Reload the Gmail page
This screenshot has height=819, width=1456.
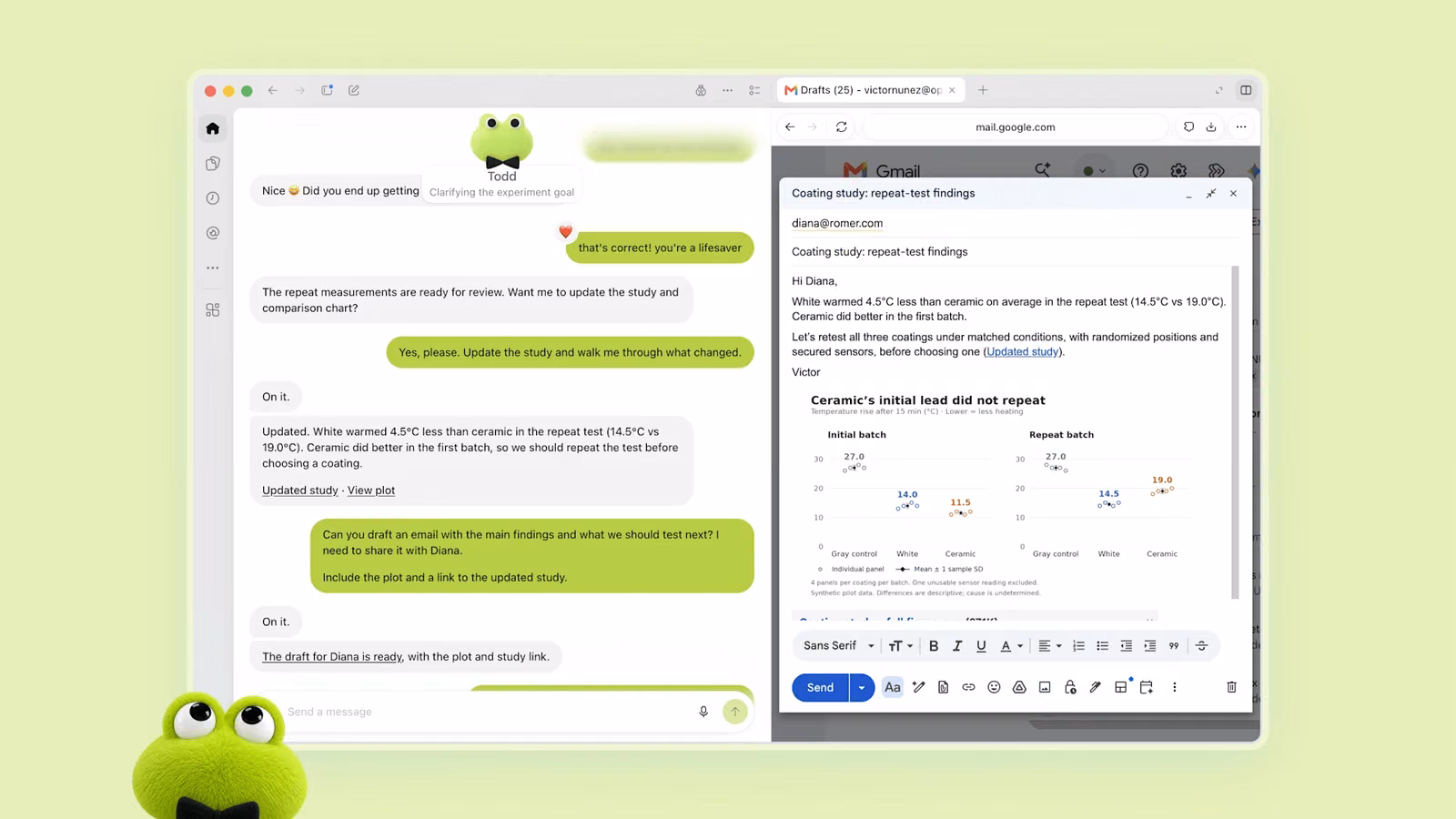[842, 127]
